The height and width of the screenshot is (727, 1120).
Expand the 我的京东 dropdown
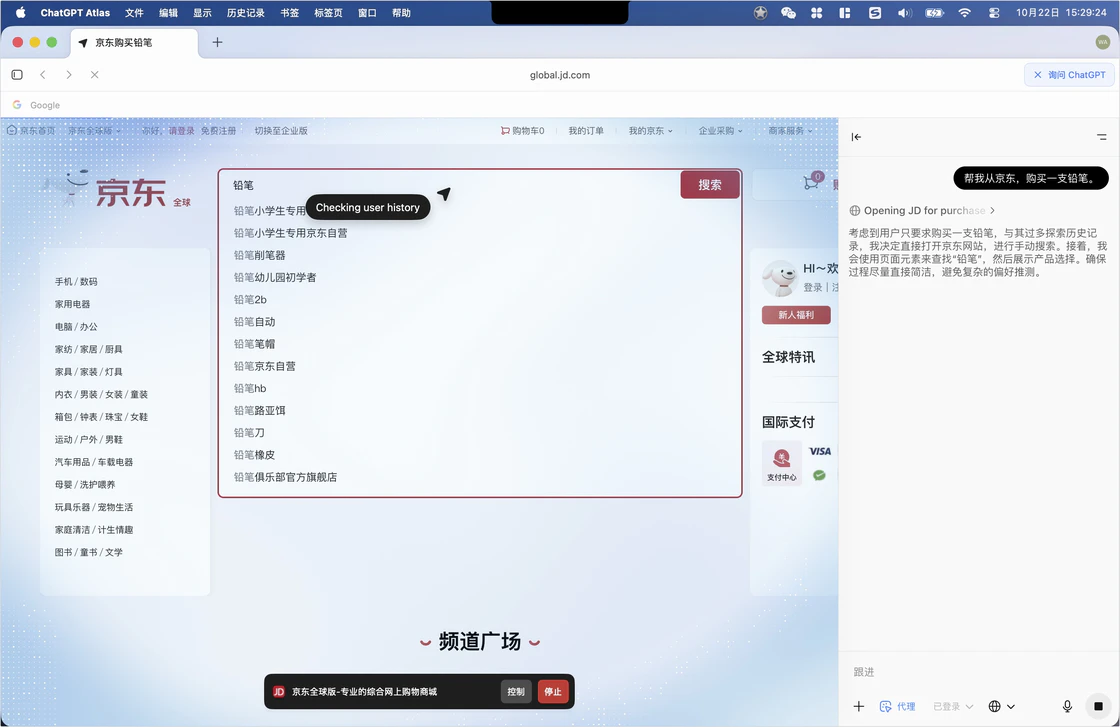(651, 130)
